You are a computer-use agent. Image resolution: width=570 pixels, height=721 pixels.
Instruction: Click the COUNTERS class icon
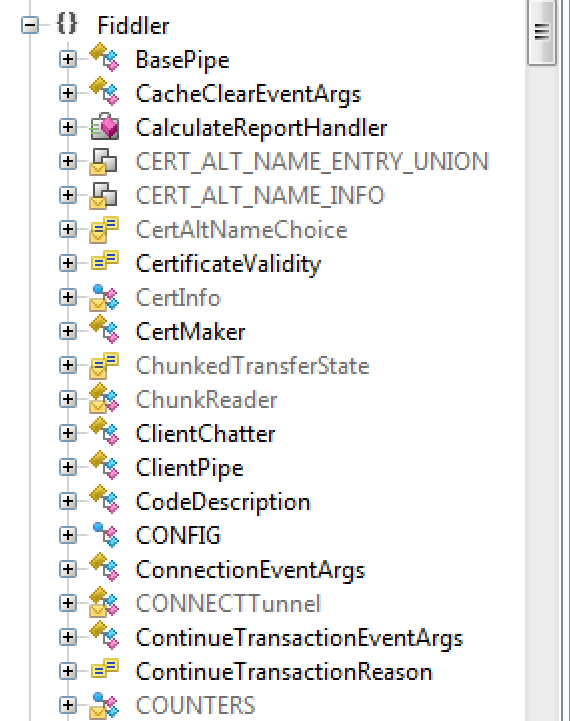point(104,705)
